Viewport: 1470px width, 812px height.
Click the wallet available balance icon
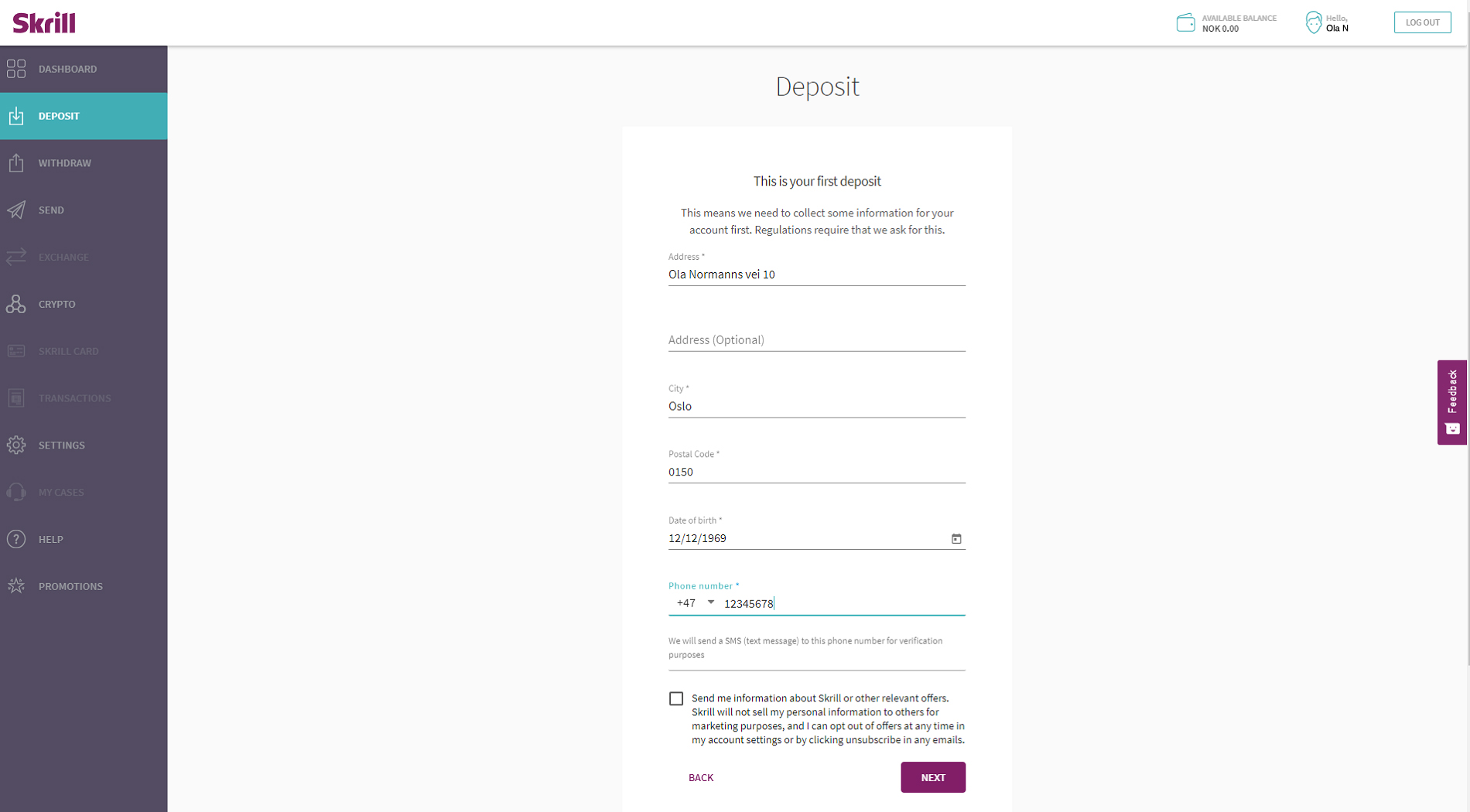pyautogui.click(x=1185, y=22)
